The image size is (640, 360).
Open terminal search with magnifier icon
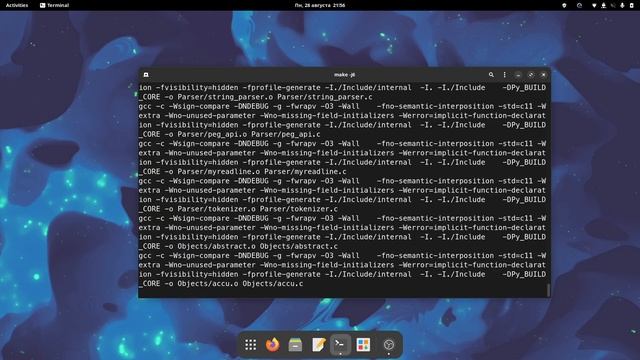(x=491, y=75)
